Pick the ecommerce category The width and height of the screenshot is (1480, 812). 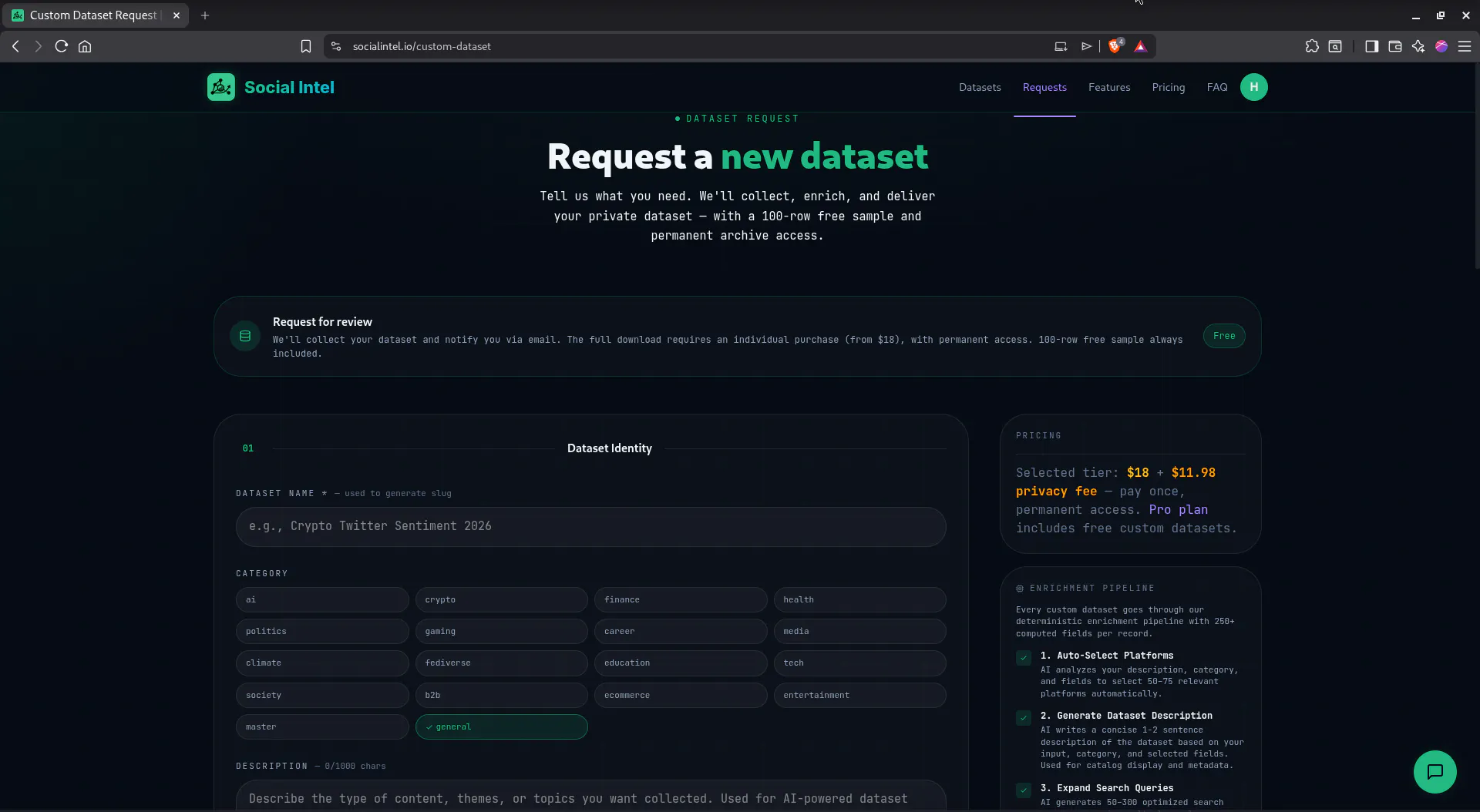(681, 695)
